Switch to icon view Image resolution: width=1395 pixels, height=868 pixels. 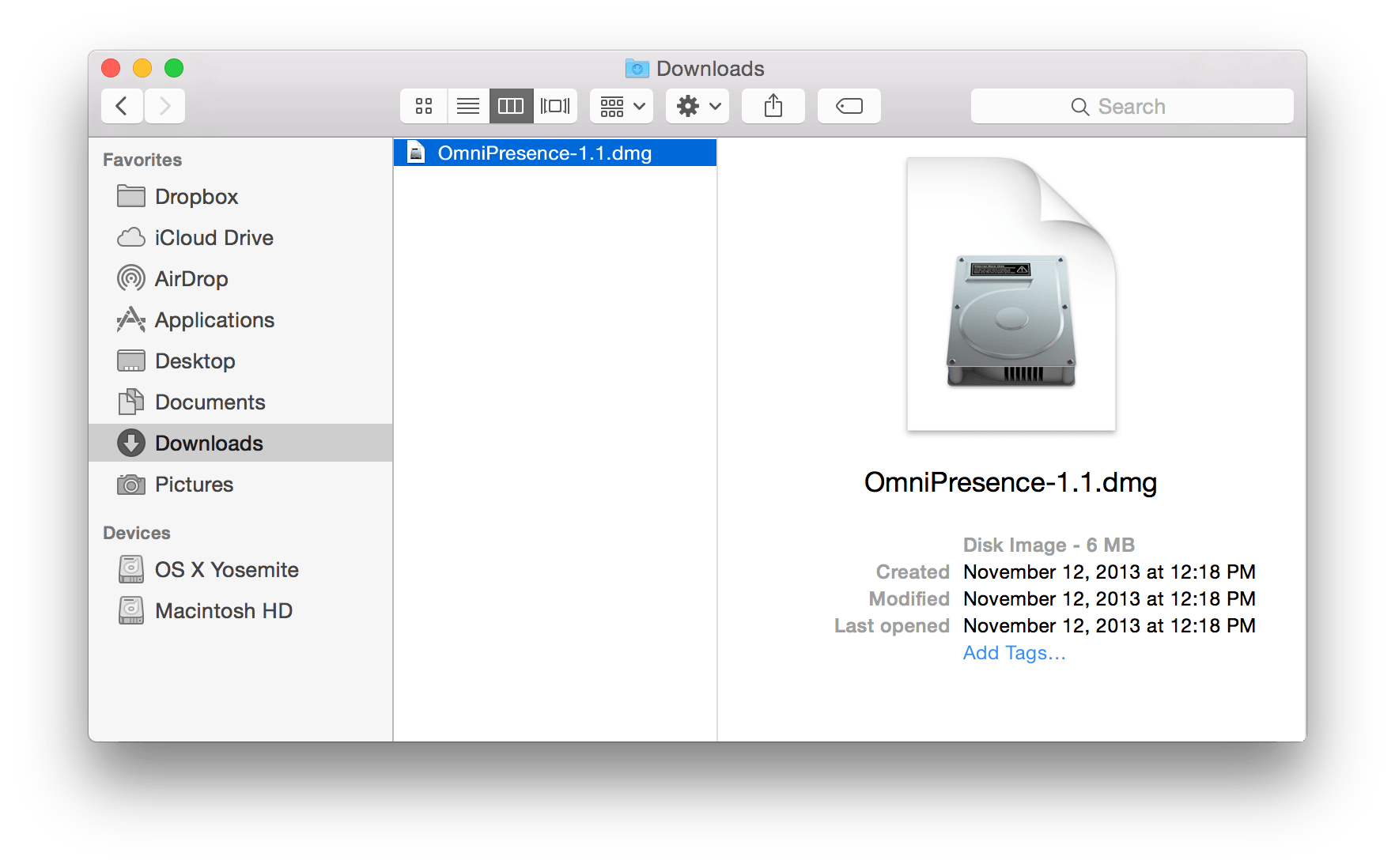424,106
